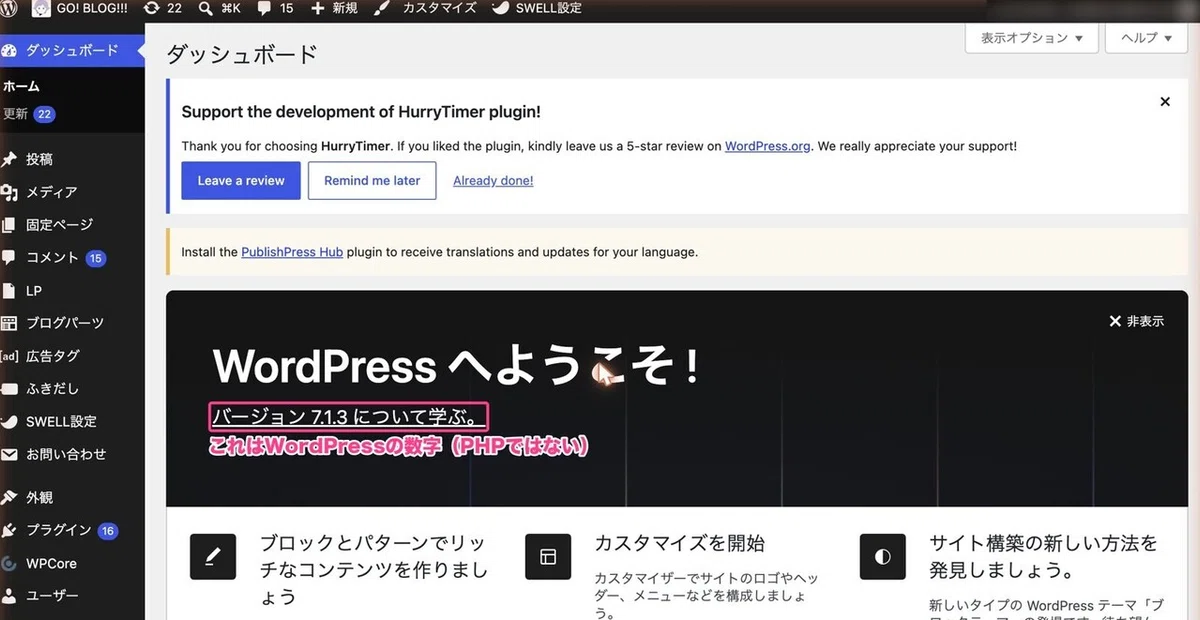
Task: Open the search icon with ⌘K shortcut
Action: pyautogui.click(x=206, y=8)
